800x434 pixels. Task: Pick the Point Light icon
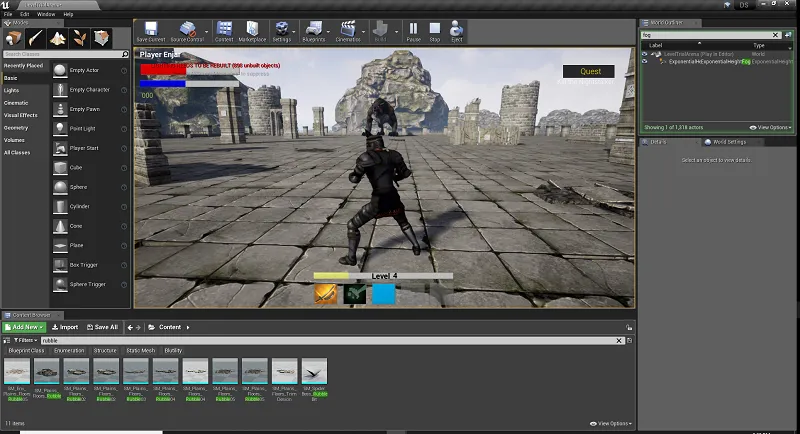(x=60, y=129)
